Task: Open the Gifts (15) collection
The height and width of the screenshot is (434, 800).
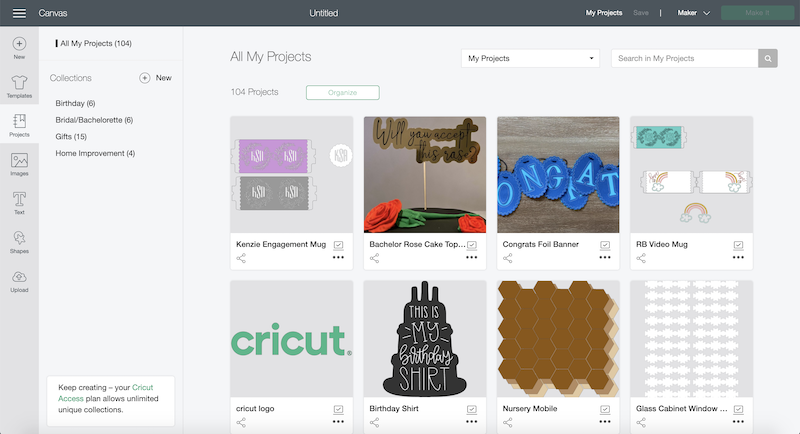Action: [71, 137]
